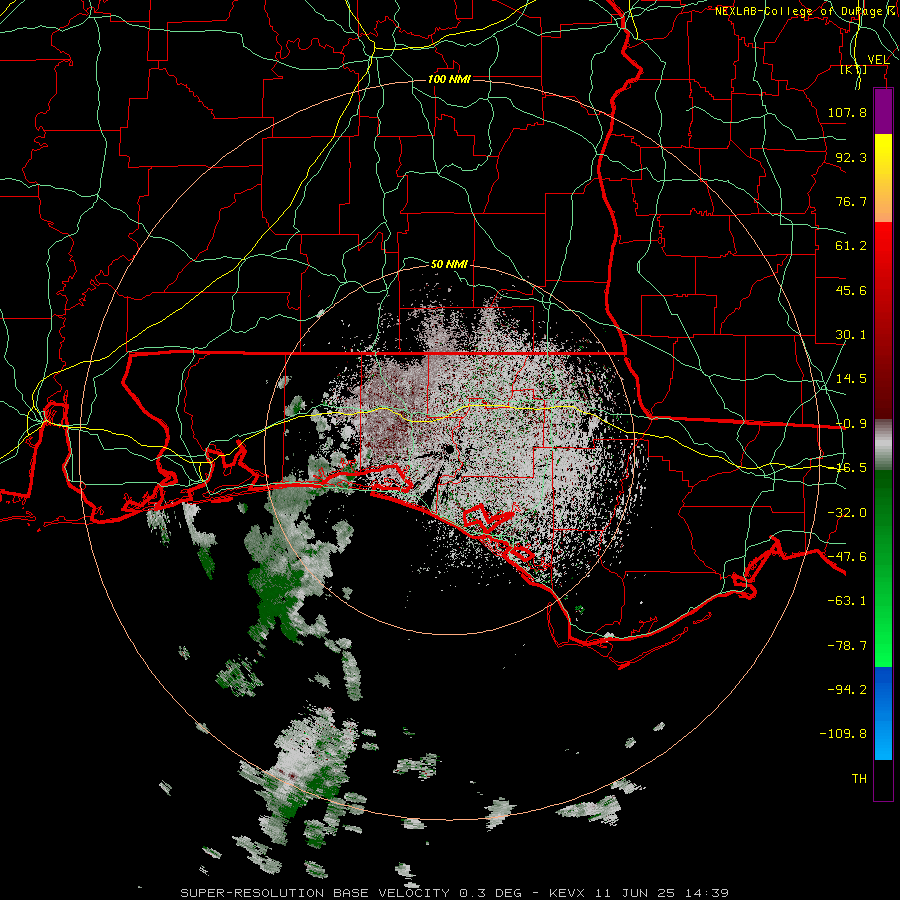Image resolution: width=900 pixels, height=900 pixels.
Task: Click the -32.0 velocity scale value
Action: (847, 513)
